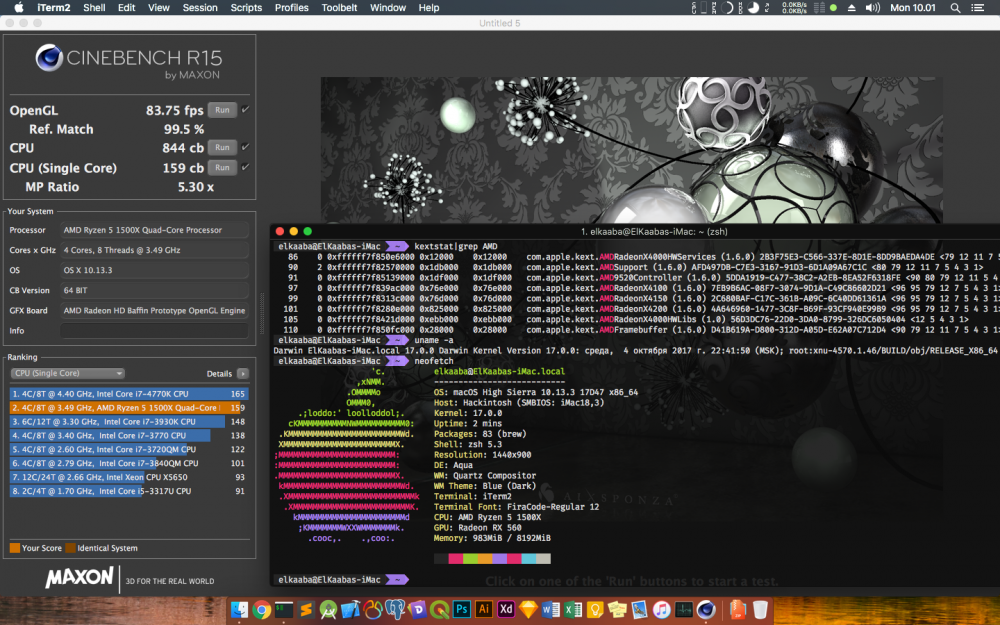
Task: Open Microsoft Excel from the Dock
Action: click(573, 610)
